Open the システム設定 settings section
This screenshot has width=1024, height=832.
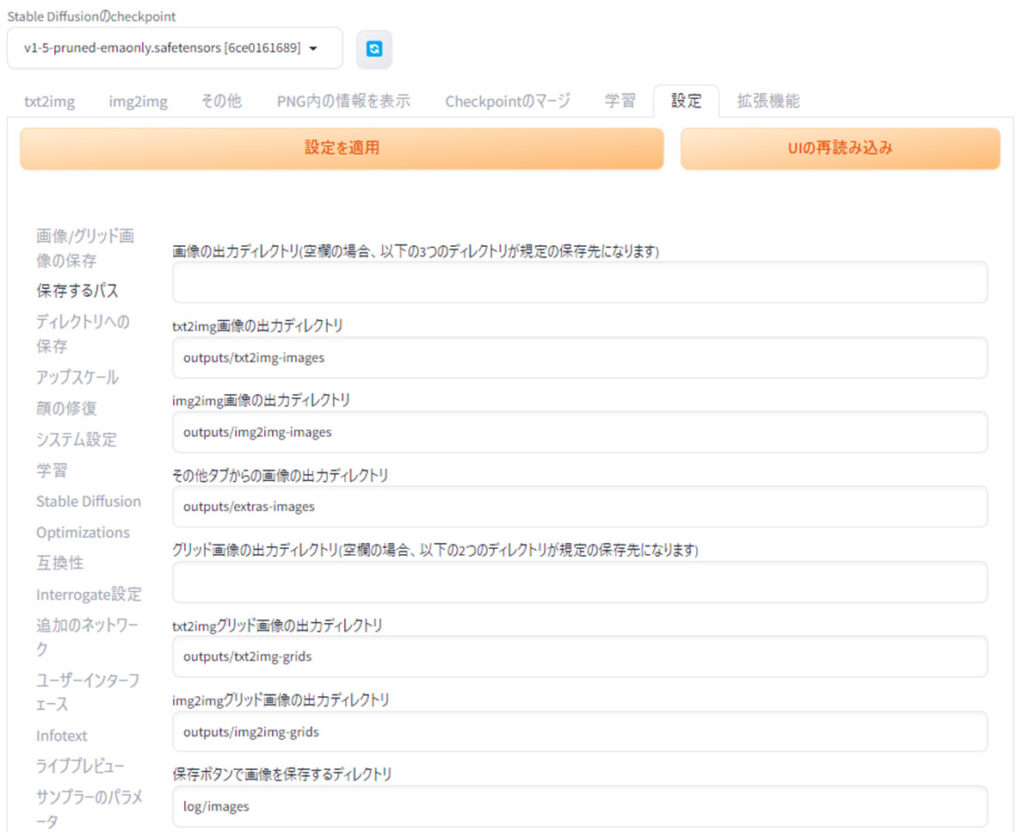coord(76,439)
